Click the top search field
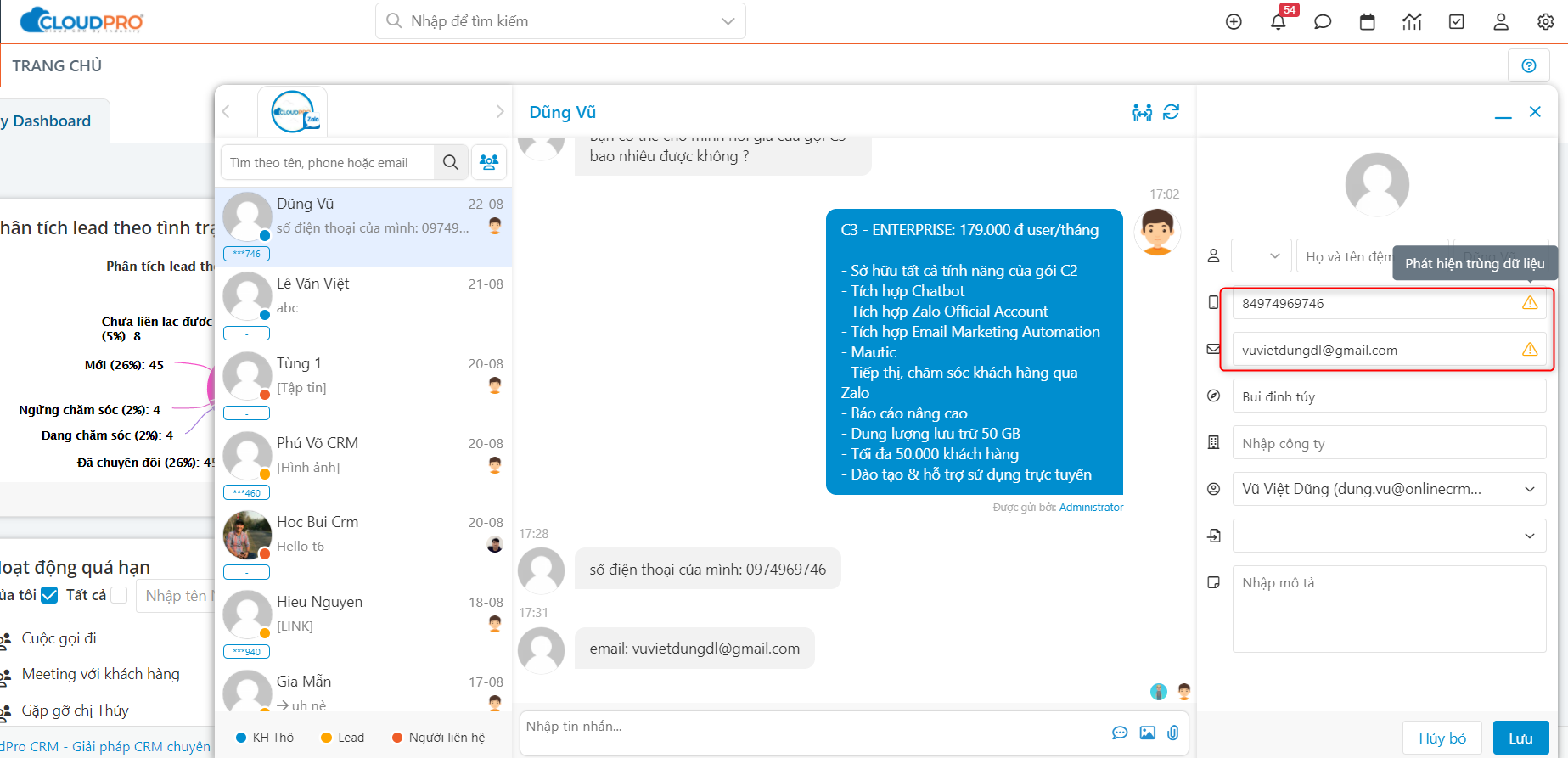1568x758 pixels. pyautogui.click(x=560, y=21)
